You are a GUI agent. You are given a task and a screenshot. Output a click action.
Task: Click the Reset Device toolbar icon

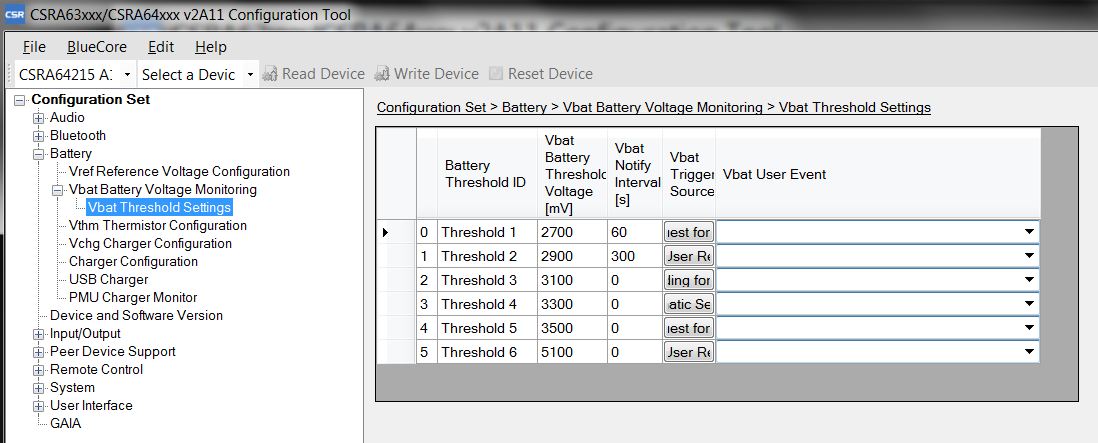[496, 74]
